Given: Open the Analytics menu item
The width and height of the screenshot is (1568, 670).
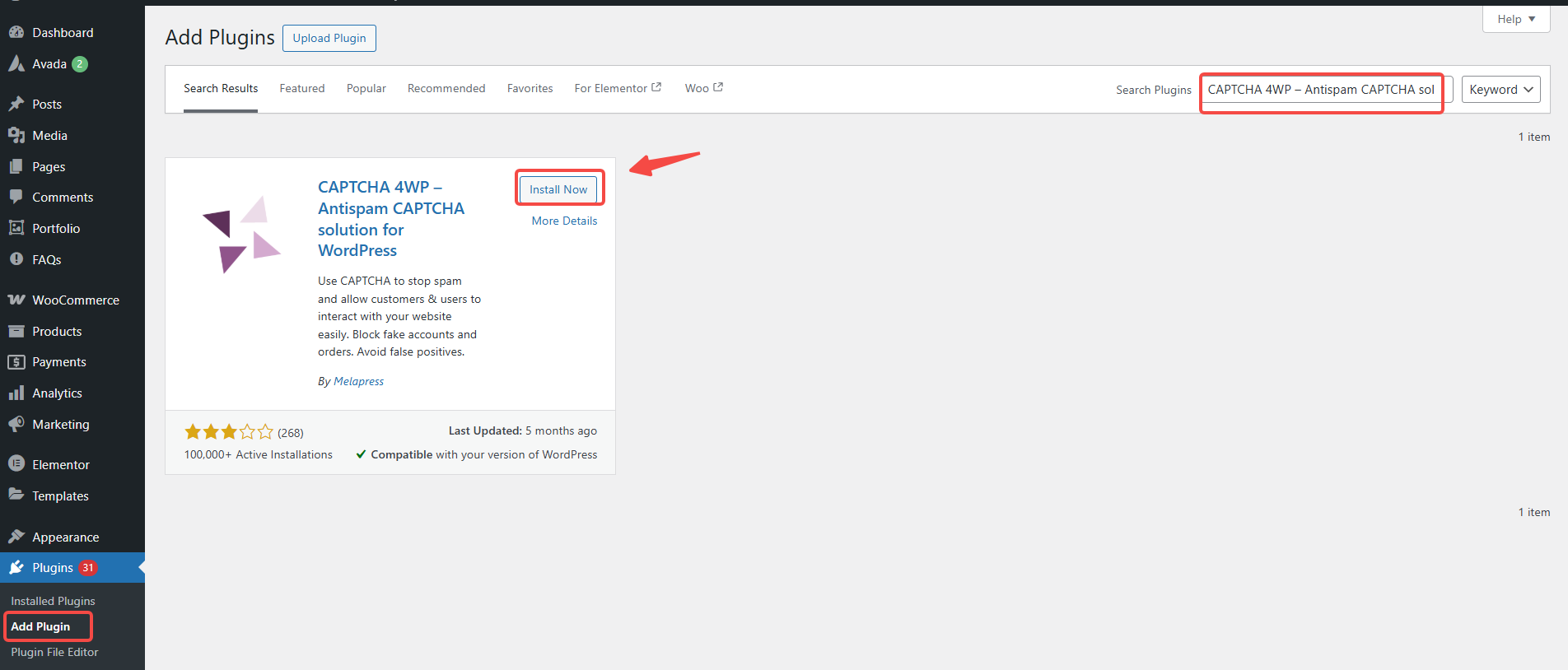Looking at the screenshot, I should coord(72,393).
